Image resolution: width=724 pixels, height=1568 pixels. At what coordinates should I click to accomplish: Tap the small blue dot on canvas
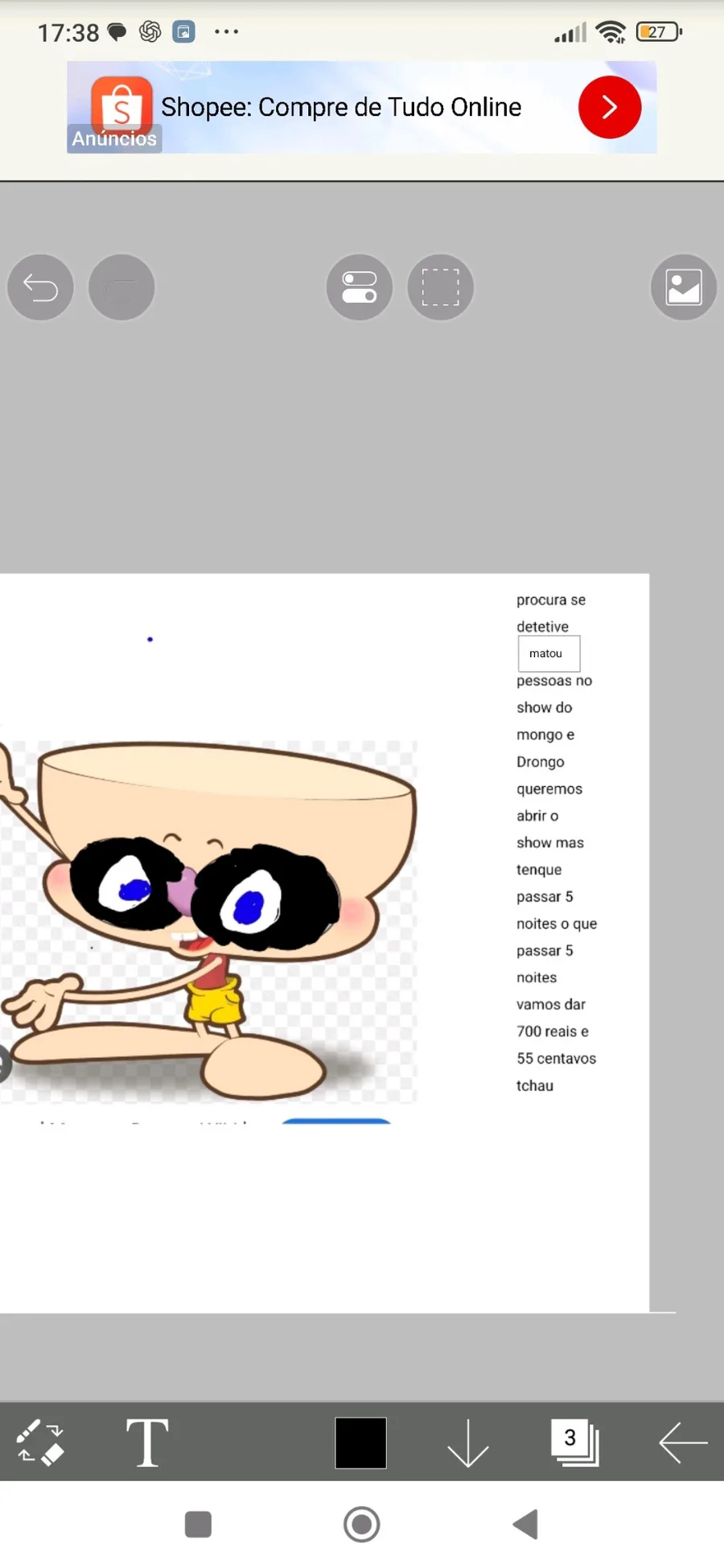coord(150,640)
